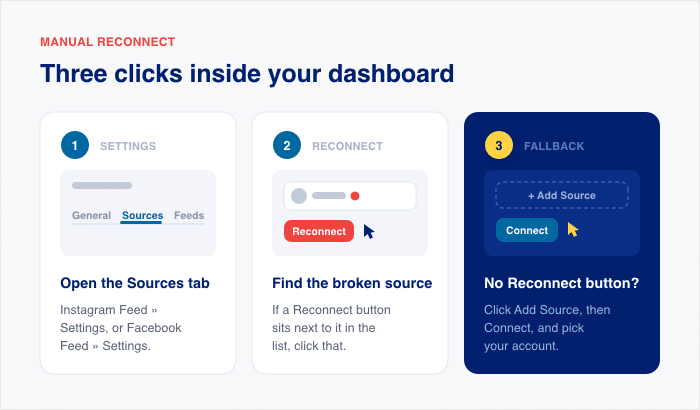Screen dimensions: 700x410
Task: Click the red Reconnect button
Action: [319, 231]
